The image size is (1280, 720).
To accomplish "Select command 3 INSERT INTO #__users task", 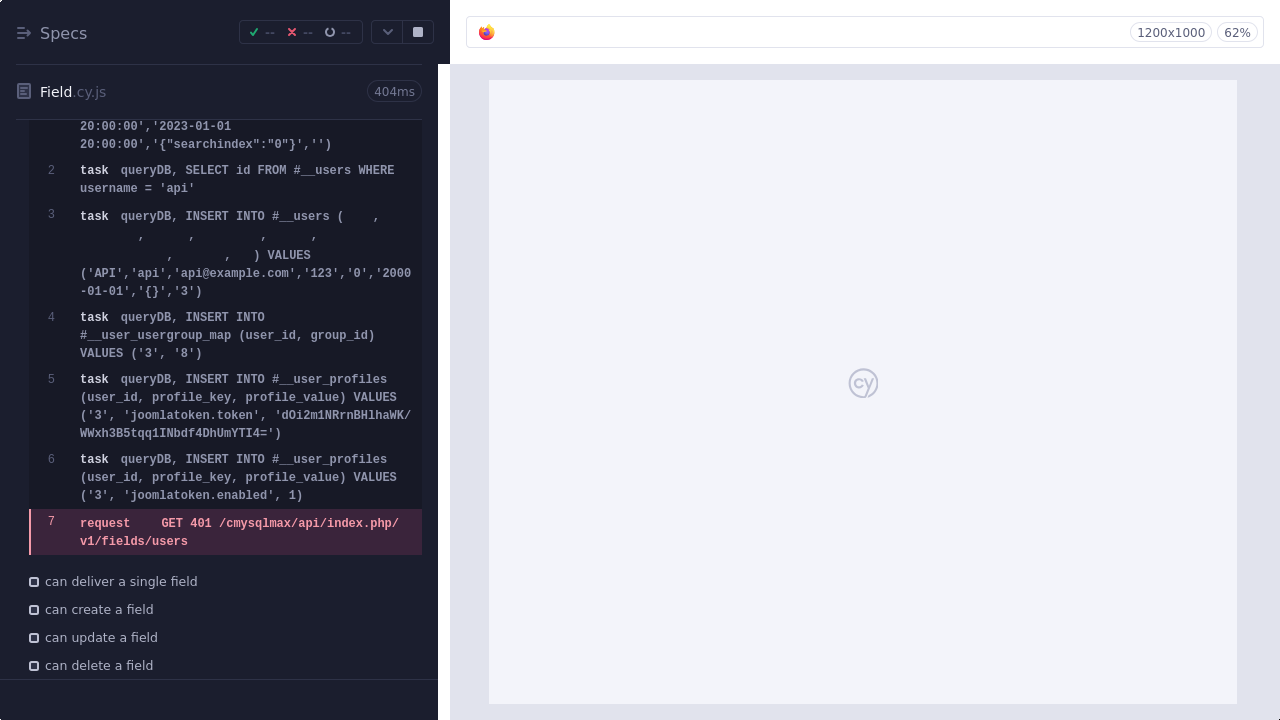I will pyautogui.click(x=226, y=253).
